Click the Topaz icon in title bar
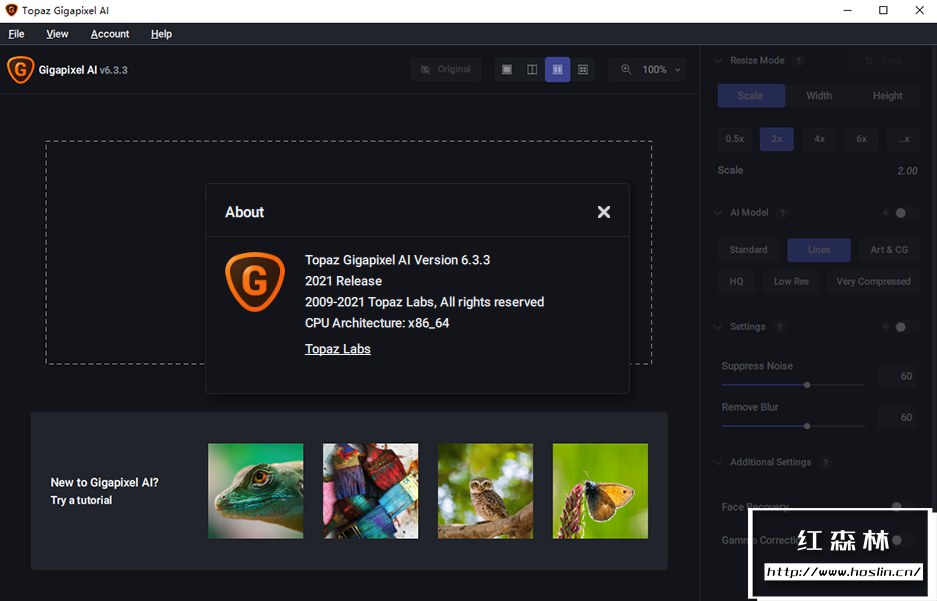Screen dimensions: 937x601 click(x=11, y=10)
